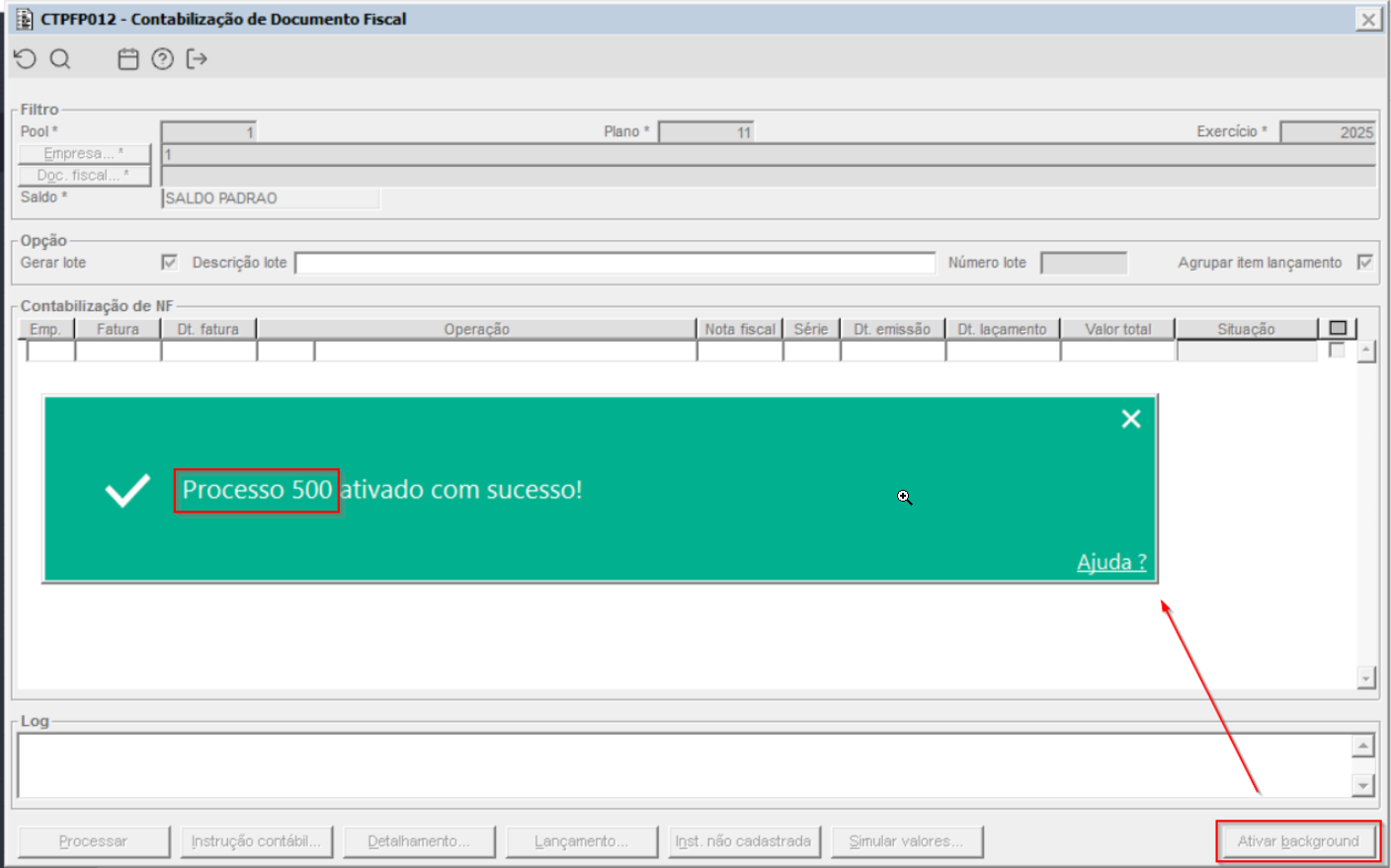The width and height of the screenshot is (1391, 868).
Task: Open the search magnifier toolbar icon
Action: click(x=60, y=59)
